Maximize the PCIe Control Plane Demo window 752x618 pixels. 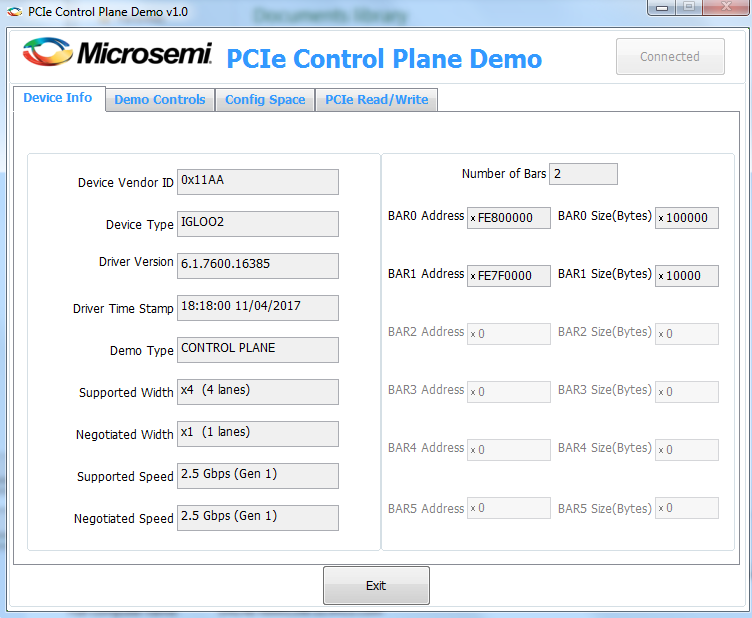tap(689, 8)
